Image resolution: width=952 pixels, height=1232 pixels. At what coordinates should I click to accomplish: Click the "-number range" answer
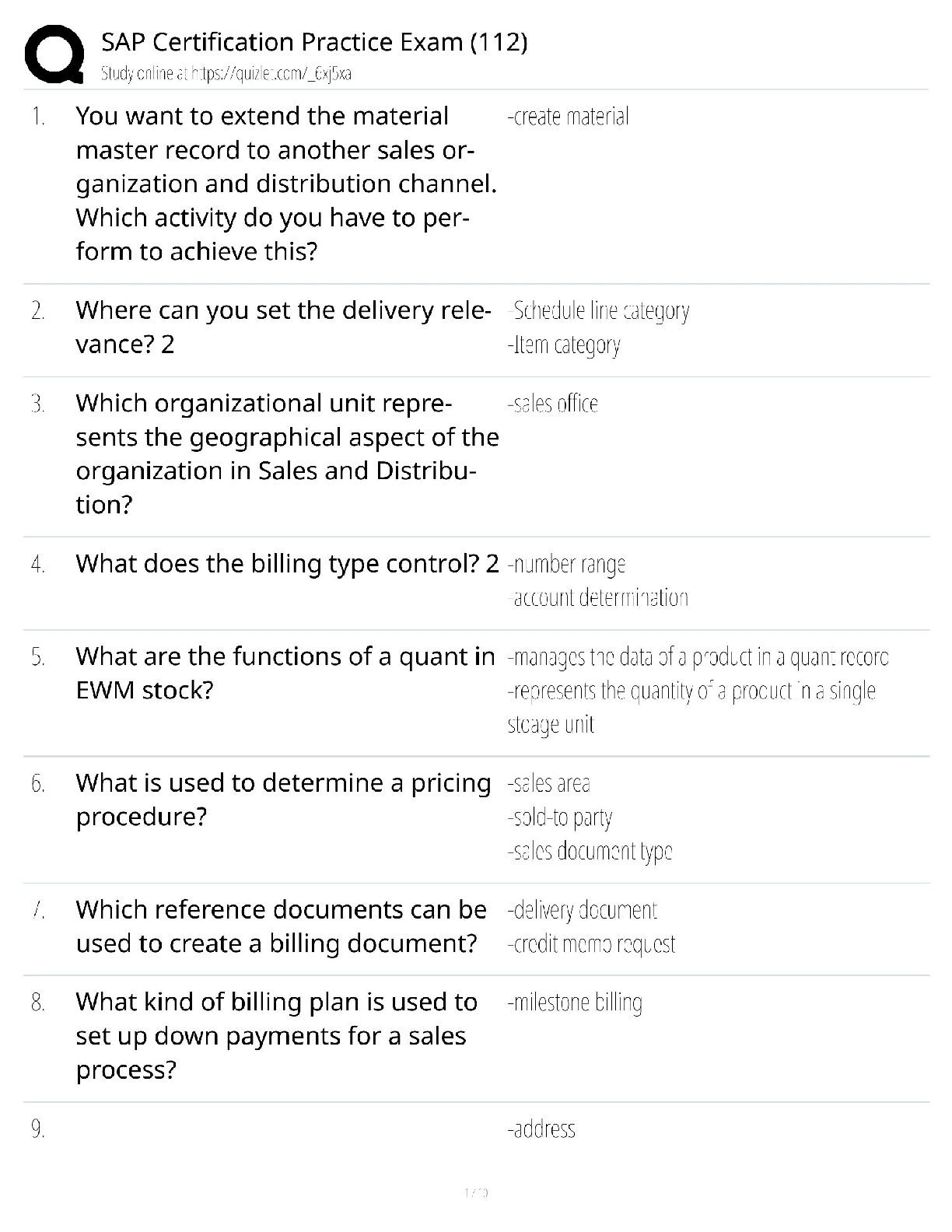(566, 564)
